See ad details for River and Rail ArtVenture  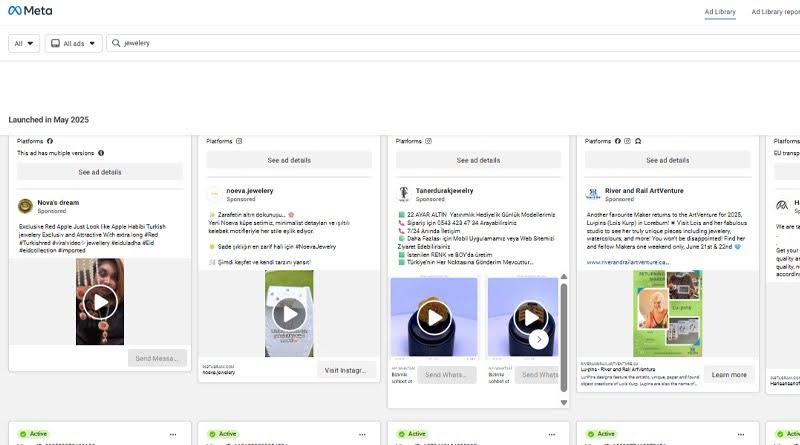click(x=667, y=160)
